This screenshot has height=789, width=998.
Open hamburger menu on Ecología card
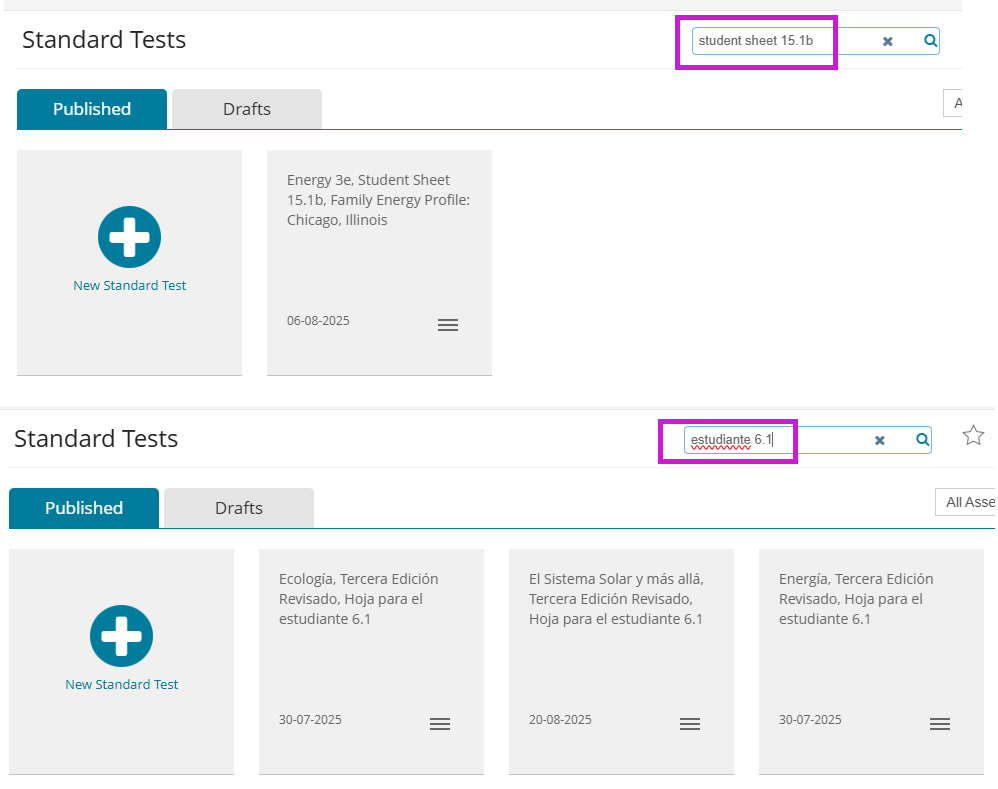(x=440, y=724)
